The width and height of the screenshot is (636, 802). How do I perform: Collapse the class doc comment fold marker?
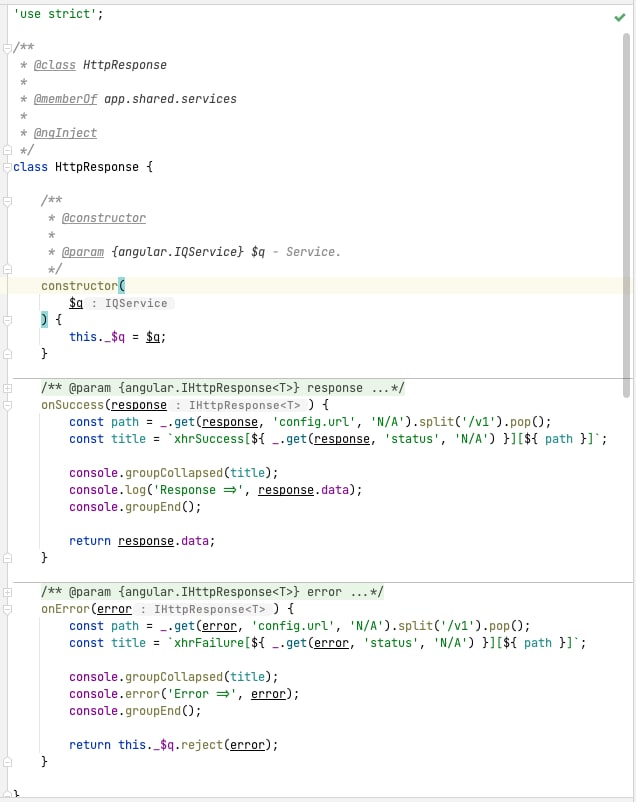click(7, 48)
